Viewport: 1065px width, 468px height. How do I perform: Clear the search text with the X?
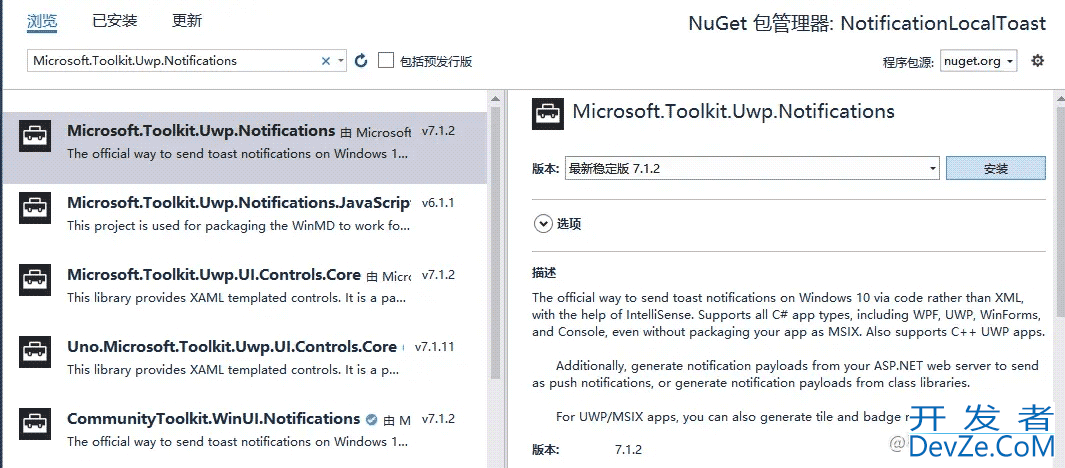point(325,61)
